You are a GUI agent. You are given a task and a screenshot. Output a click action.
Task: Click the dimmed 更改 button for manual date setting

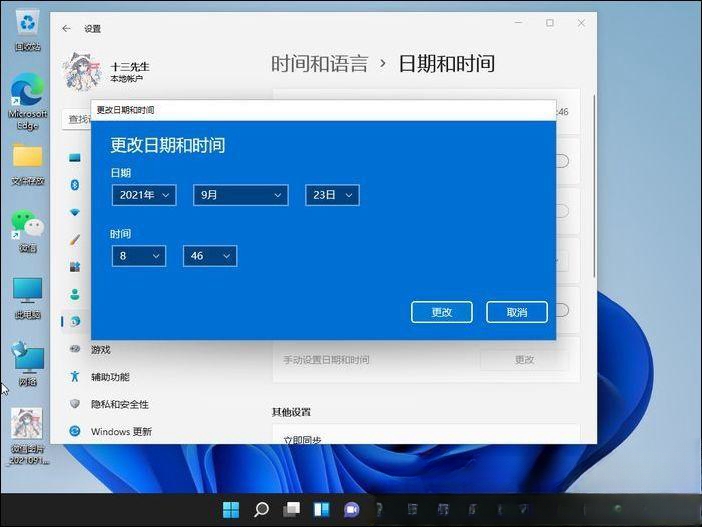(x=524, y=360)
